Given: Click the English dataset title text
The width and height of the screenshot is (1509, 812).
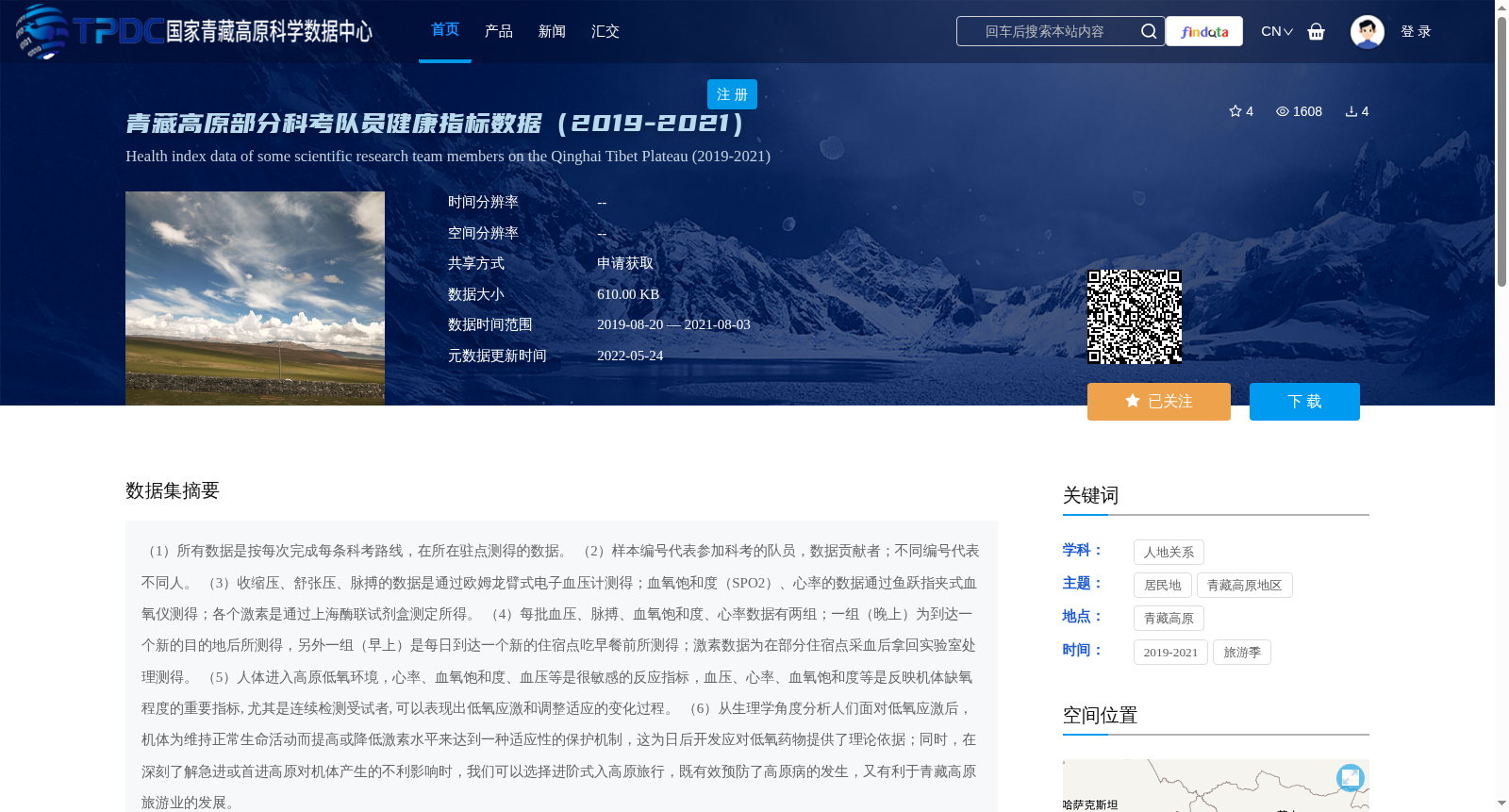Looking at the screenshot, I should tap(448, 157).
